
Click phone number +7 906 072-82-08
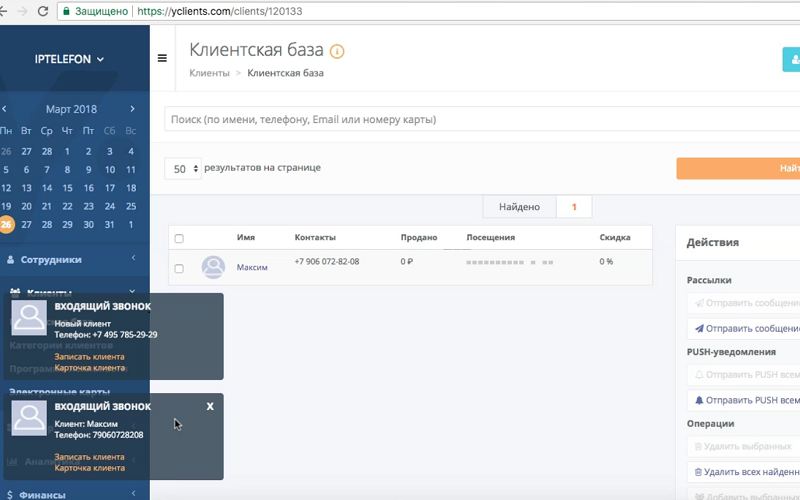point(327,262)
